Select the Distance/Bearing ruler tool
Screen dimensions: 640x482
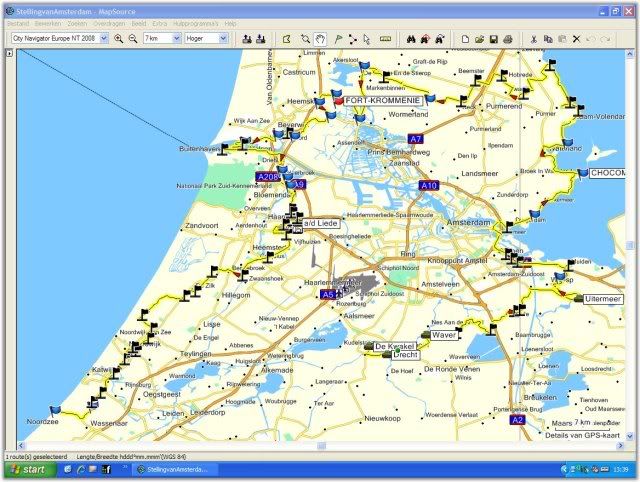click(385, 39)
